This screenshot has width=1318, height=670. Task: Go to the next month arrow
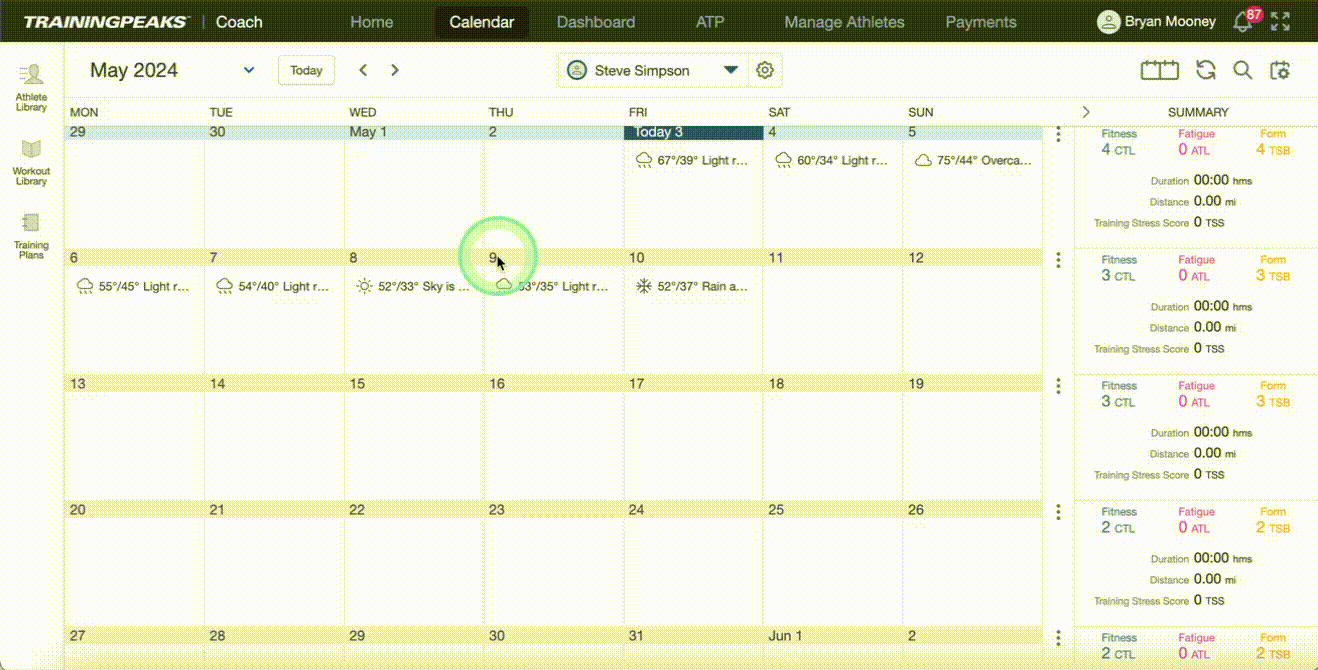click(395, 70)
